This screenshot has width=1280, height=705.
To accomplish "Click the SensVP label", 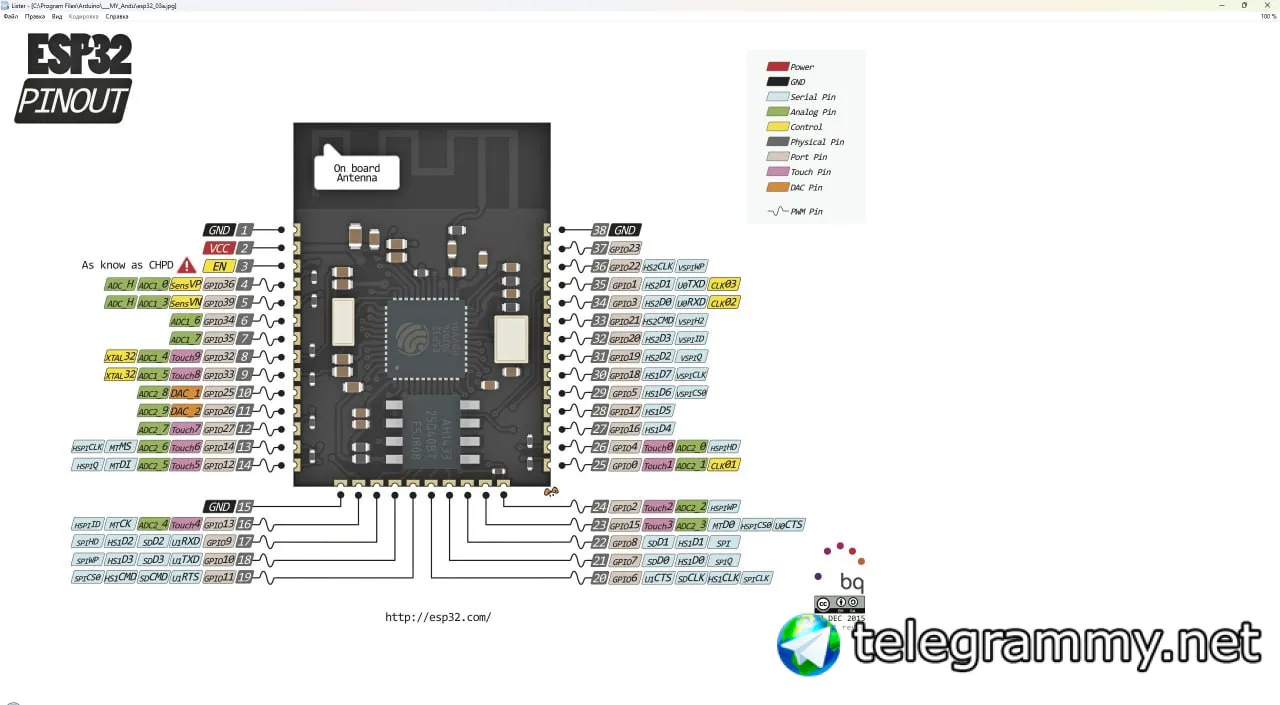I will click(x=186, y=284).
